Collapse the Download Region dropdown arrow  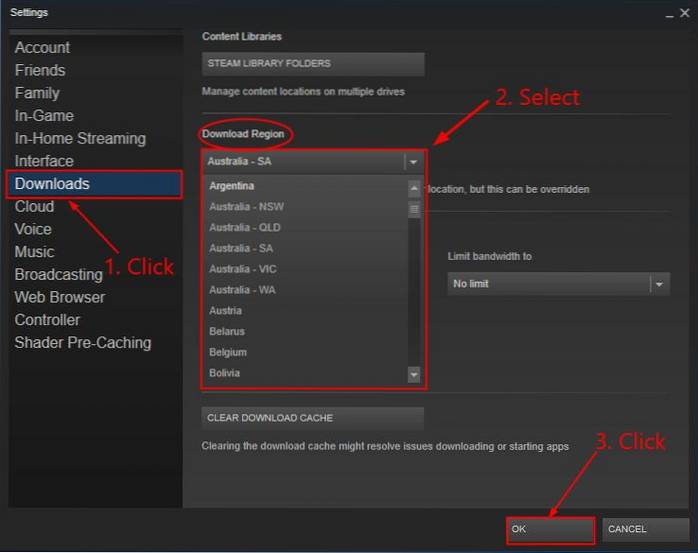(x=413, y=161)
